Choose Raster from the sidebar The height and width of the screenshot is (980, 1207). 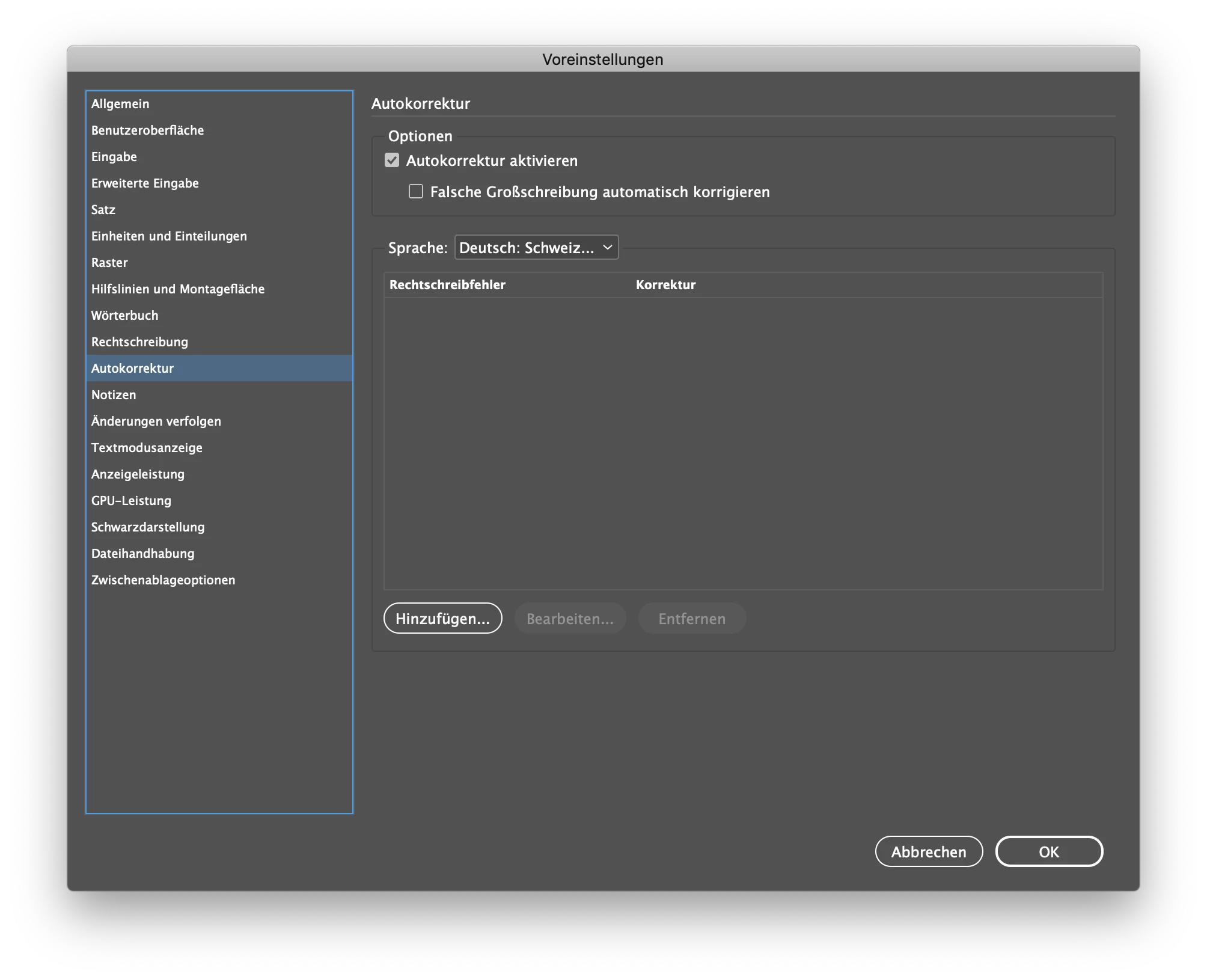[x=109, y=263]
